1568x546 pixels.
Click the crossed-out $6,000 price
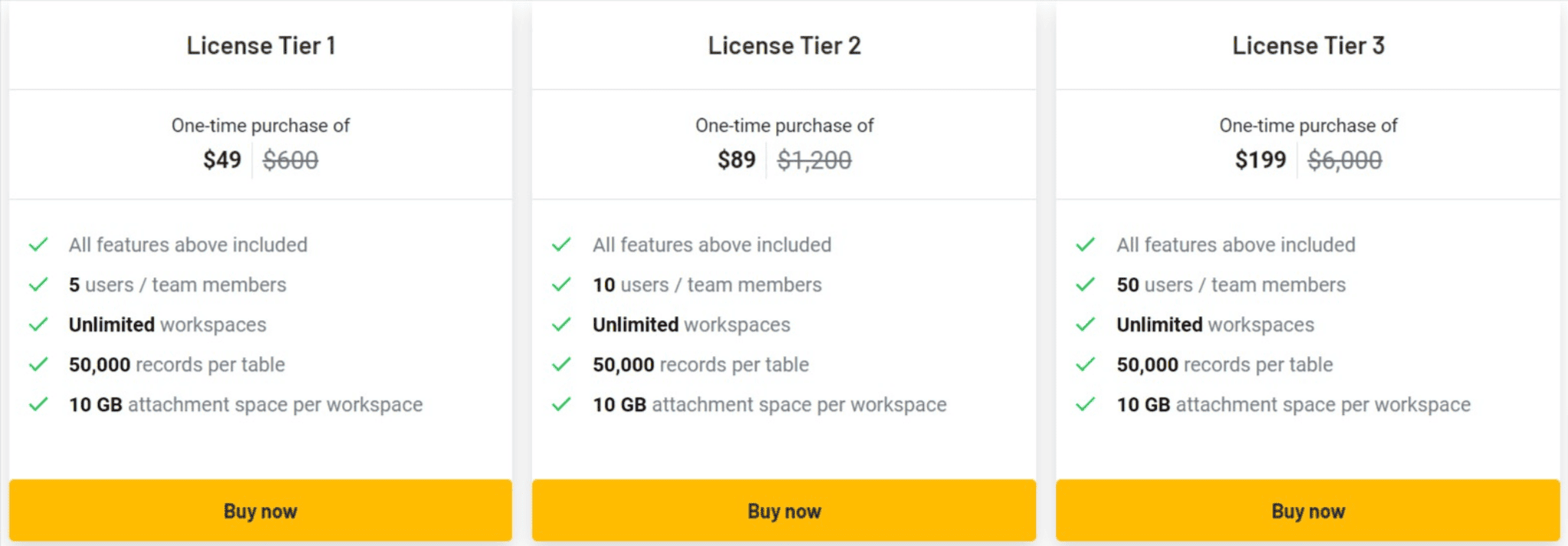click(1345, 160)
